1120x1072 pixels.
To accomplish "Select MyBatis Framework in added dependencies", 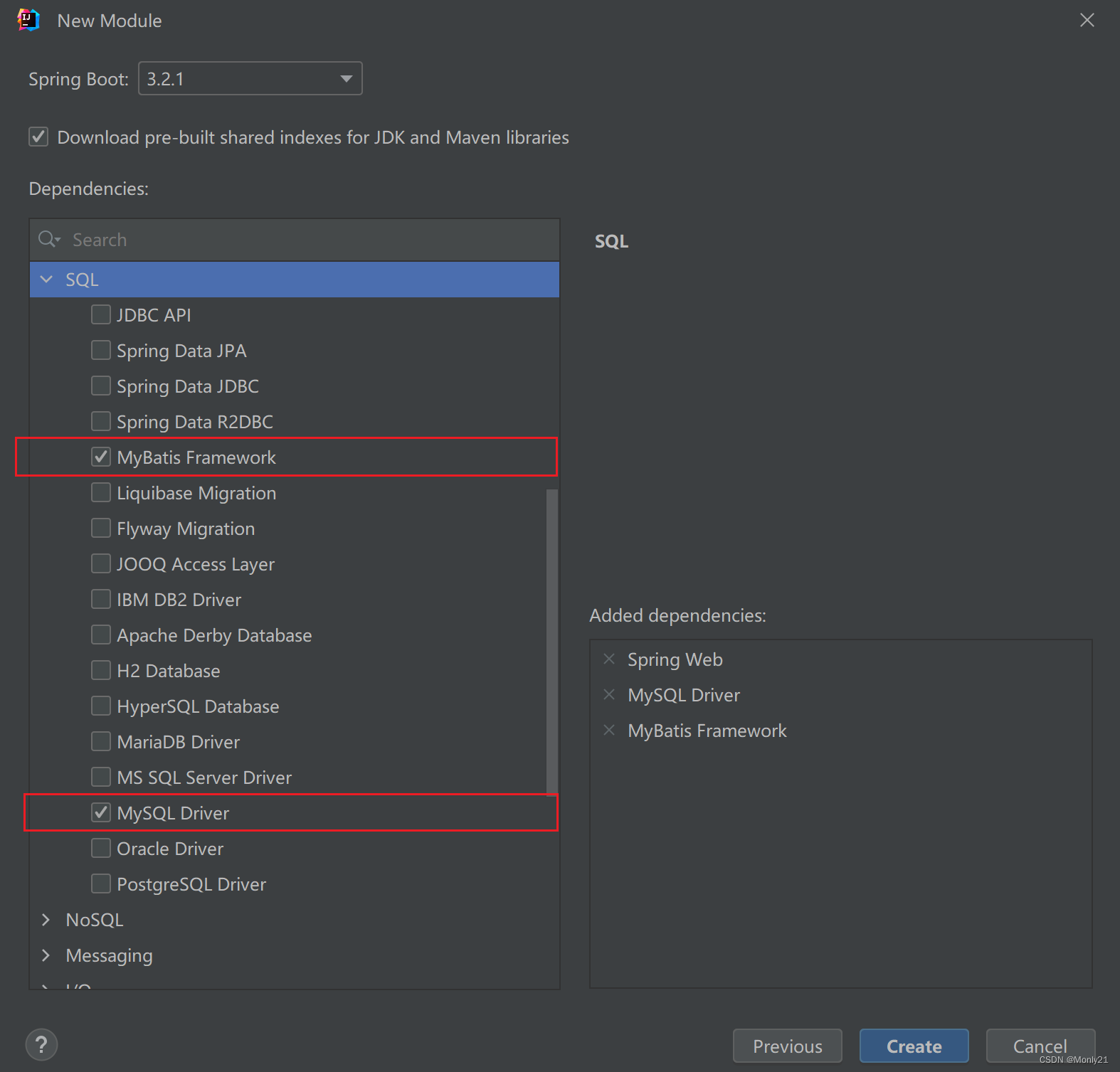I will click(x=707, y=731).
